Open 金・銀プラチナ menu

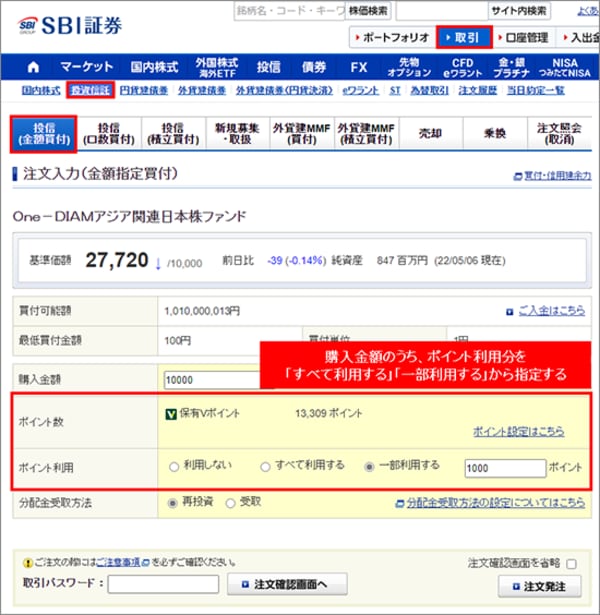[x=511, y=67]
